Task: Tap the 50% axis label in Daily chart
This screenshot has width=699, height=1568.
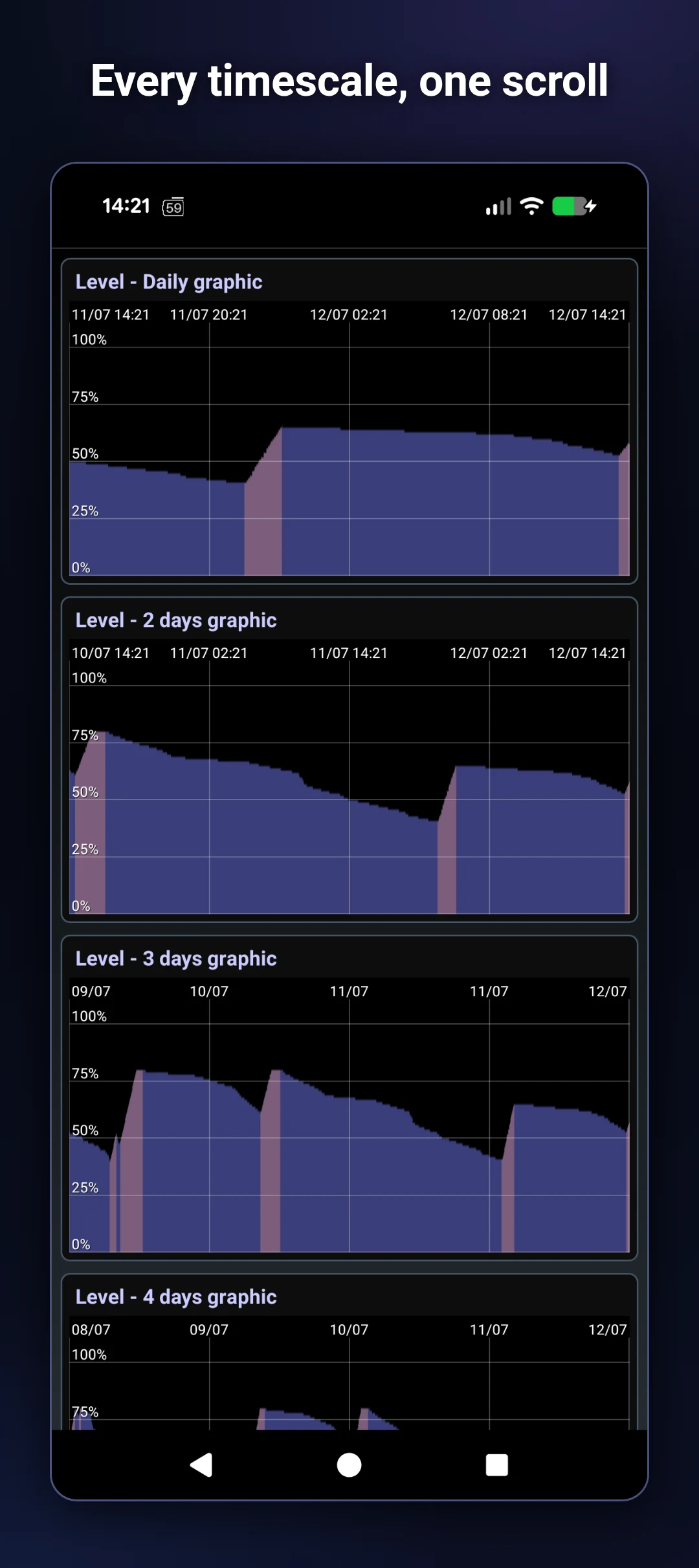Action: click(x=85, y=454)
